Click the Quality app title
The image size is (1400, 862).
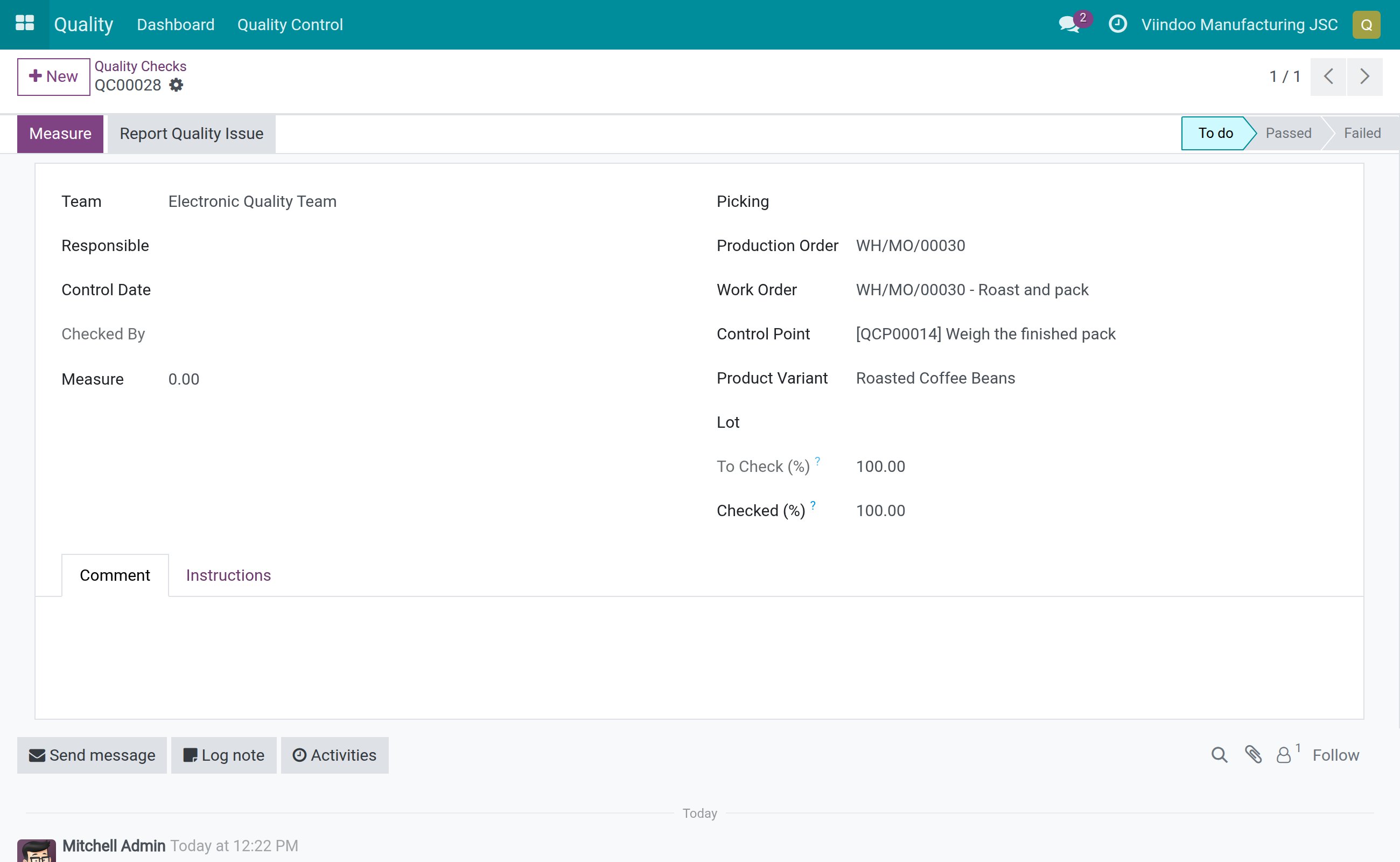coord(83,25)
